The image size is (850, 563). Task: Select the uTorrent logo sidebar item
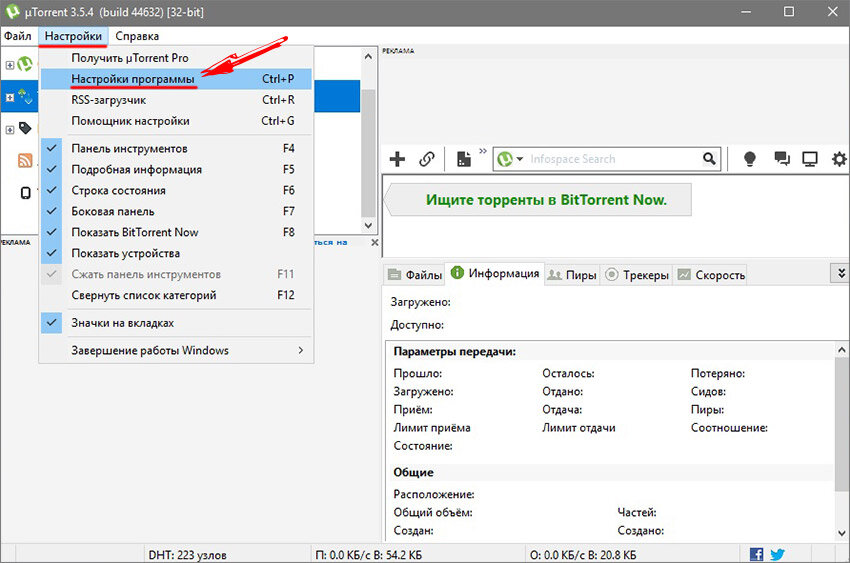pyautogui.click(x=25, y=64)
